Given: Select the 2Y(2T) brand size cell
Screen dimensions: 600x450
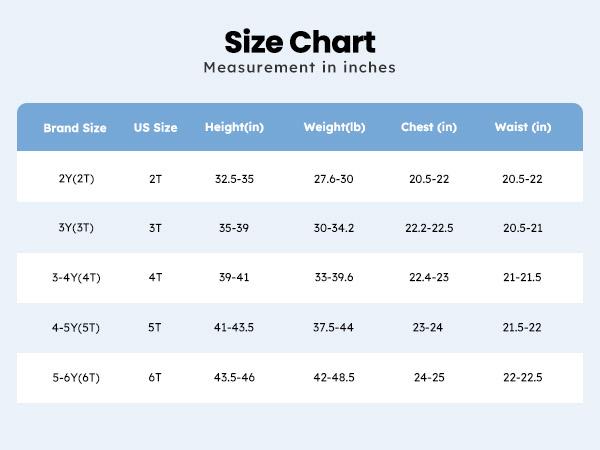Looking at the screenshot, I should point(76,178).
